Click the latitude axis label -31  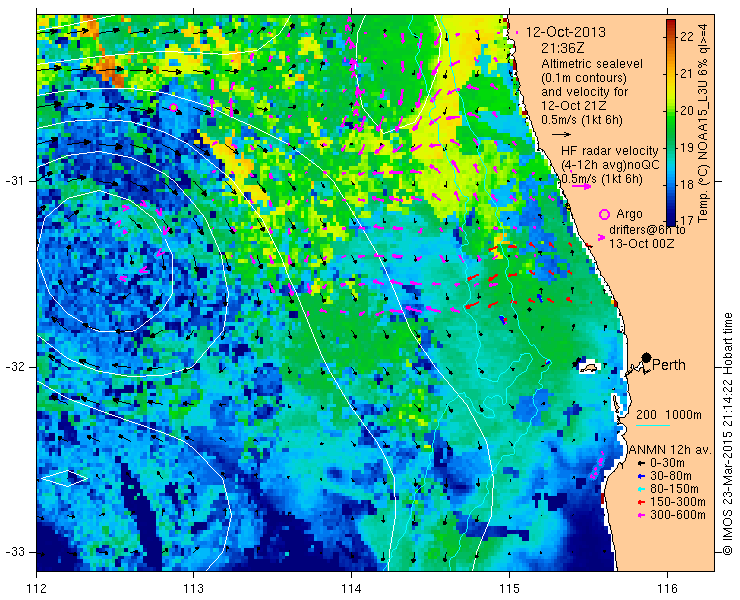click(x=14, y=181)
